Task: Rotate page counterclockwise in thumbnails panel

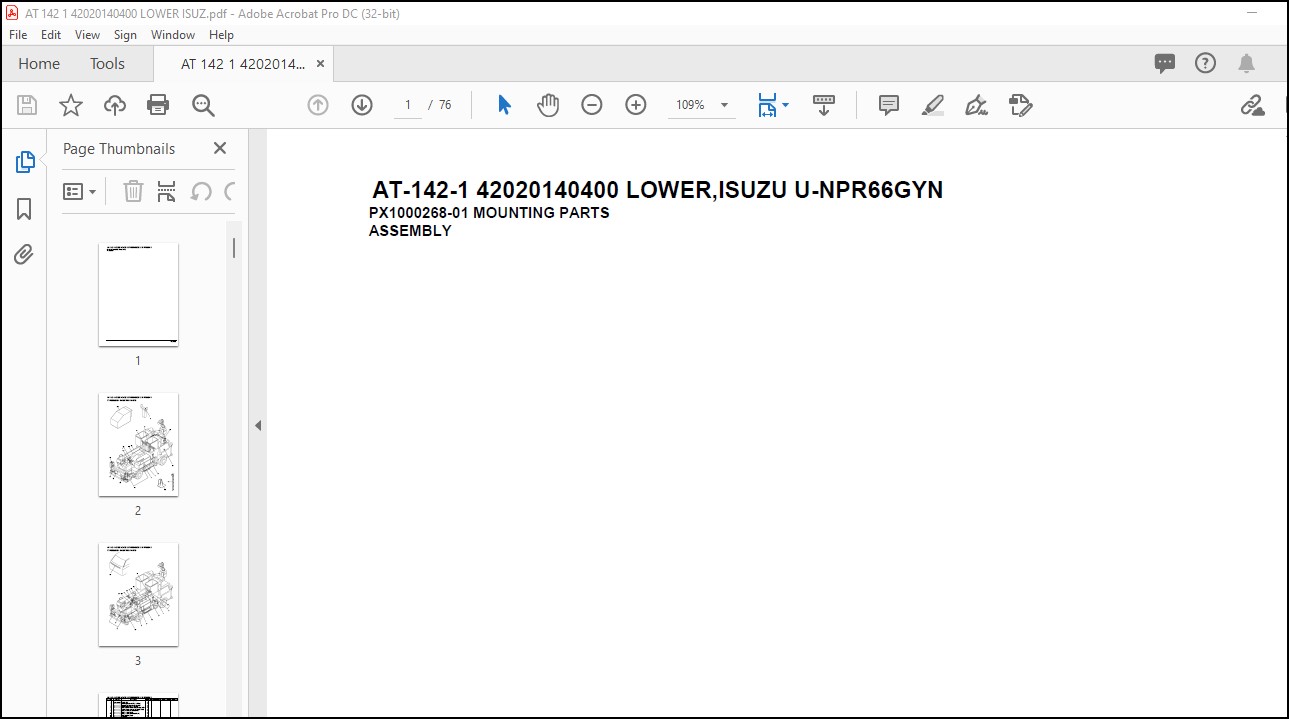Action: [201, 191]
